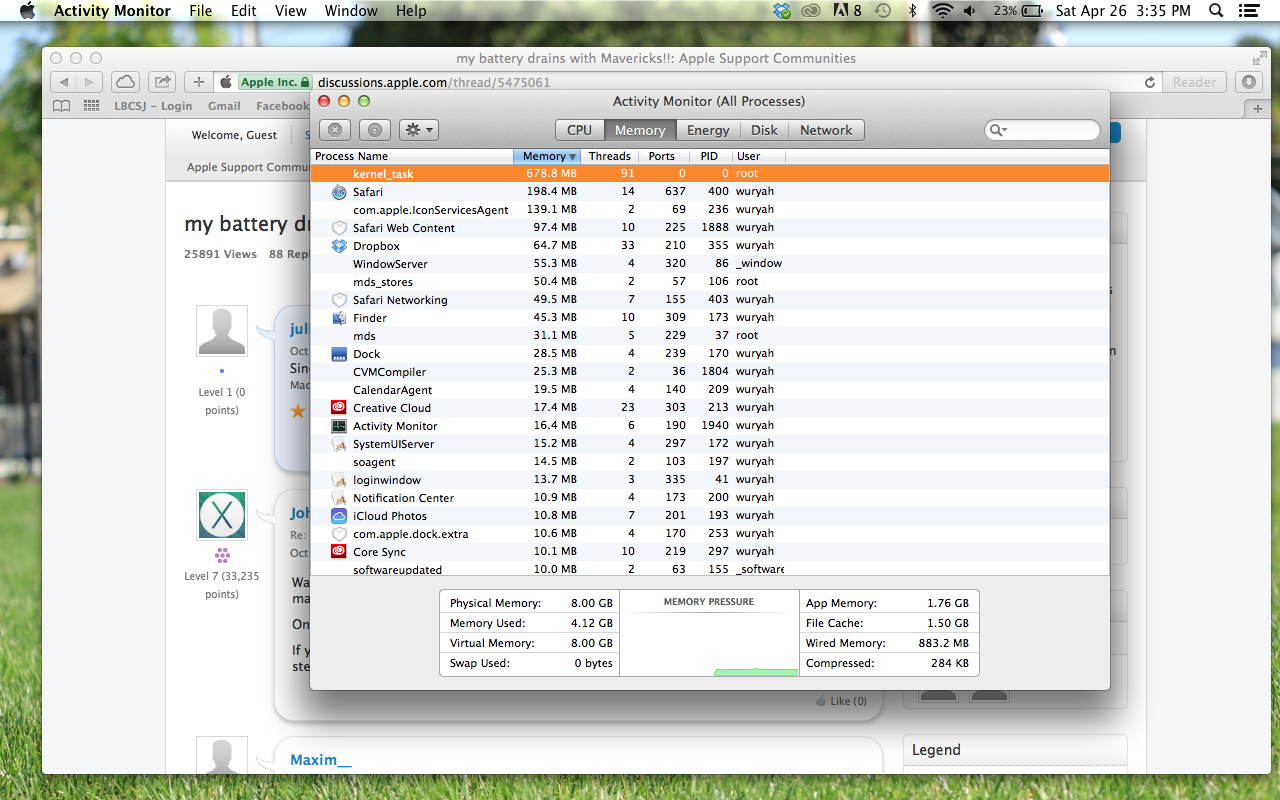Select the softwareupdated process
This screenshot has width=1280, height=800.
[710, 569]
